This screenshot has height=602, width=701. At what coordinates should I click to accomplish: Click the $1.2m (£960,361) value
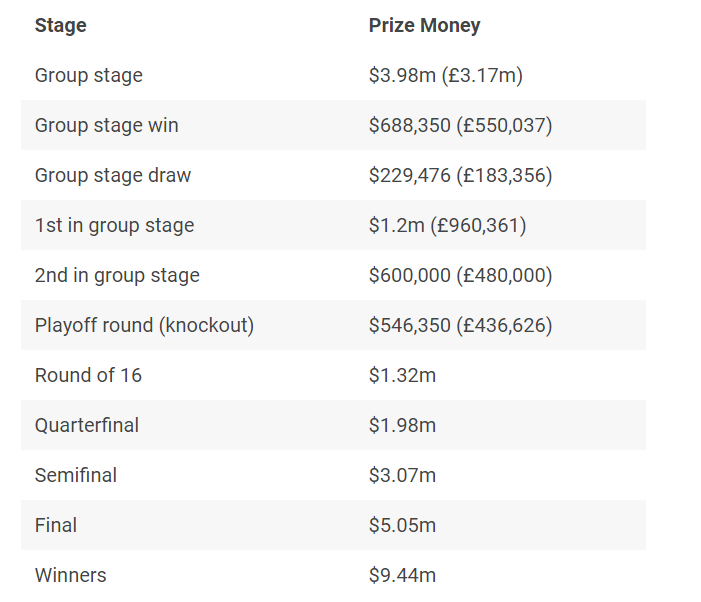[448, 225]
